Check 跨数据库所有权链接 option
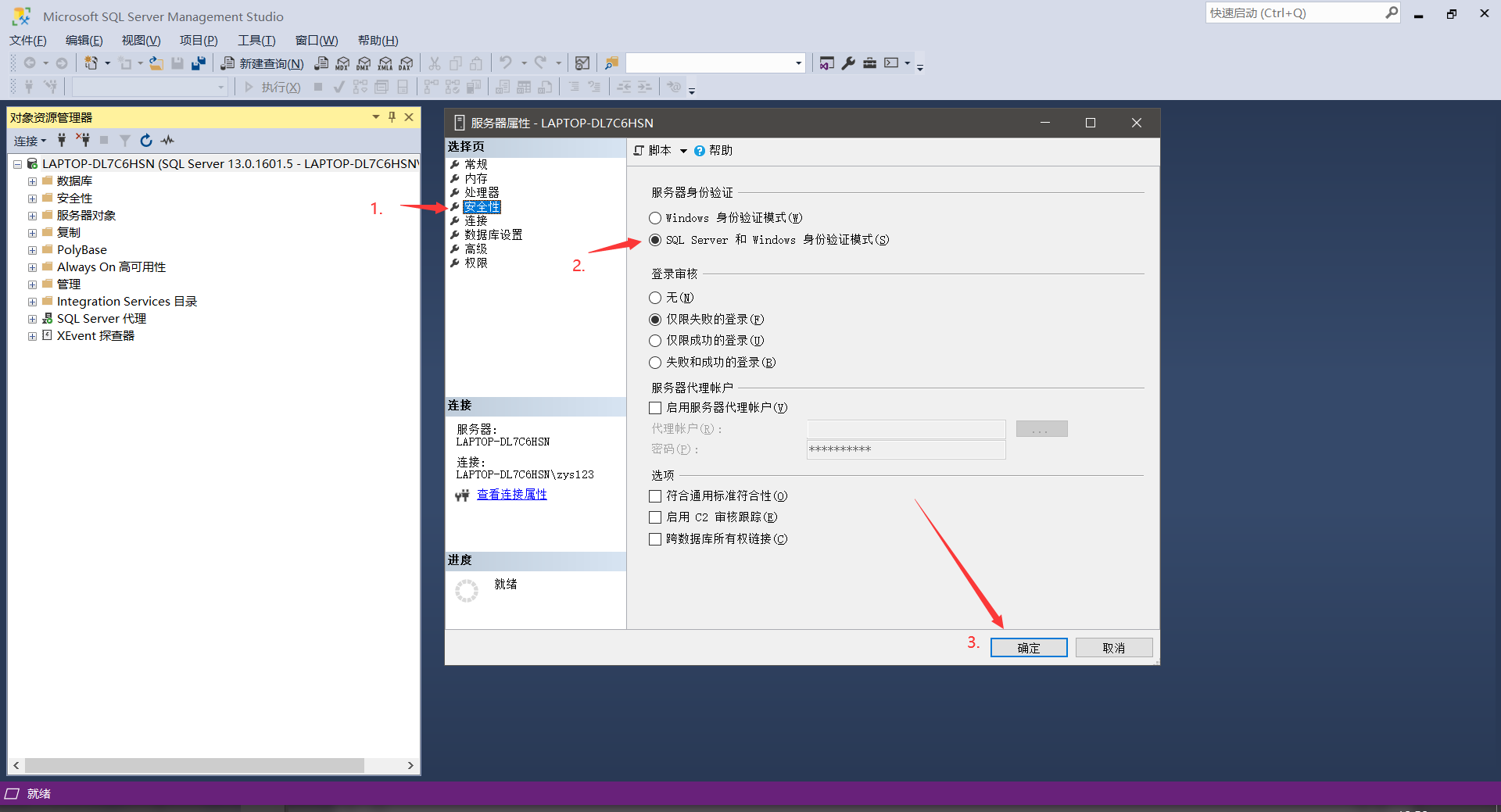The width and height of the screenshot is (1501, 812). tap(655, 539)
